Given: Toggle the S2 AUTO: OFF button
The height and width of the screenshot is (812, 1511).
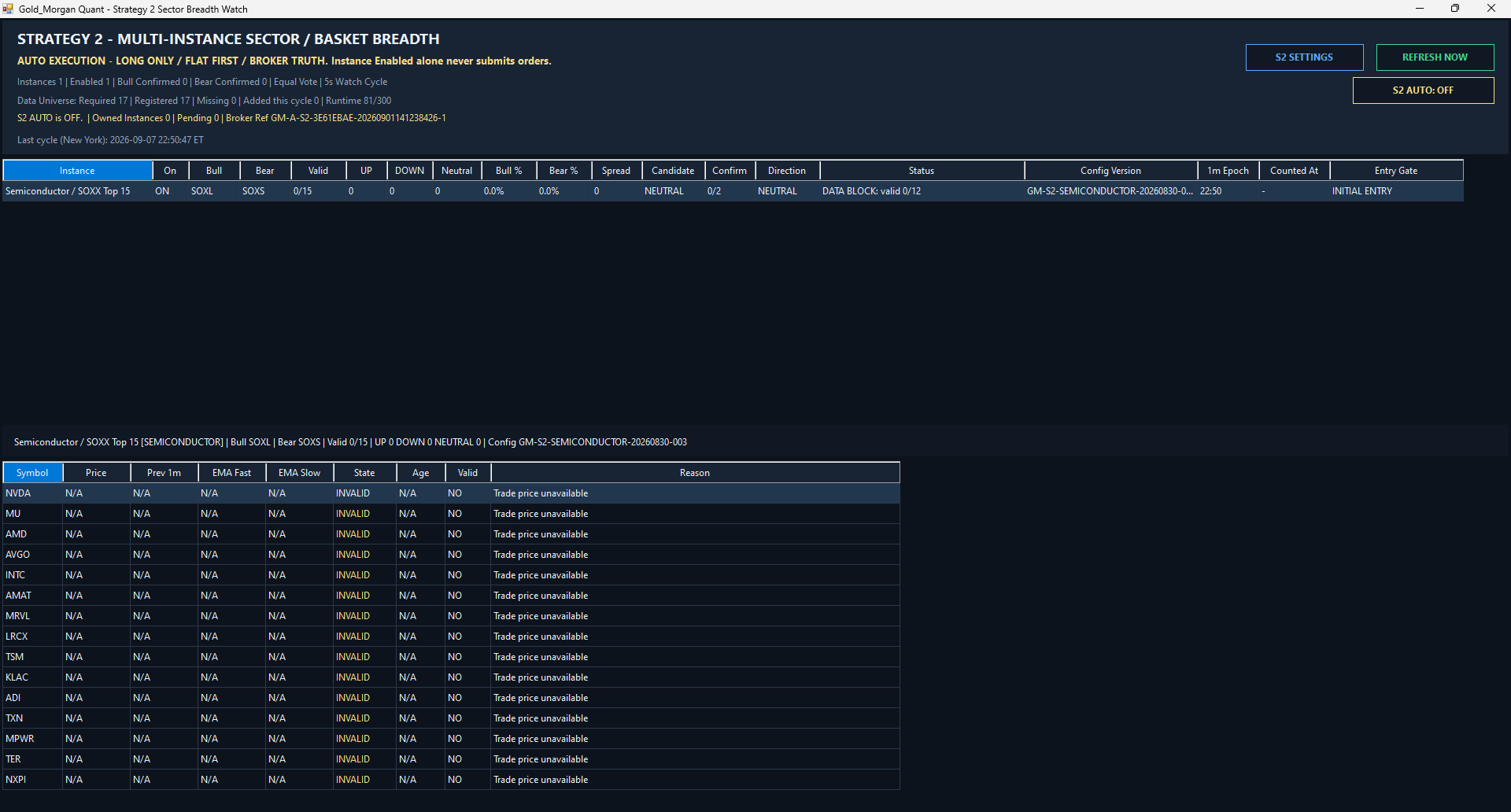Looking at the screenshot, I should pyautogui.click(x=1423, y=90).
